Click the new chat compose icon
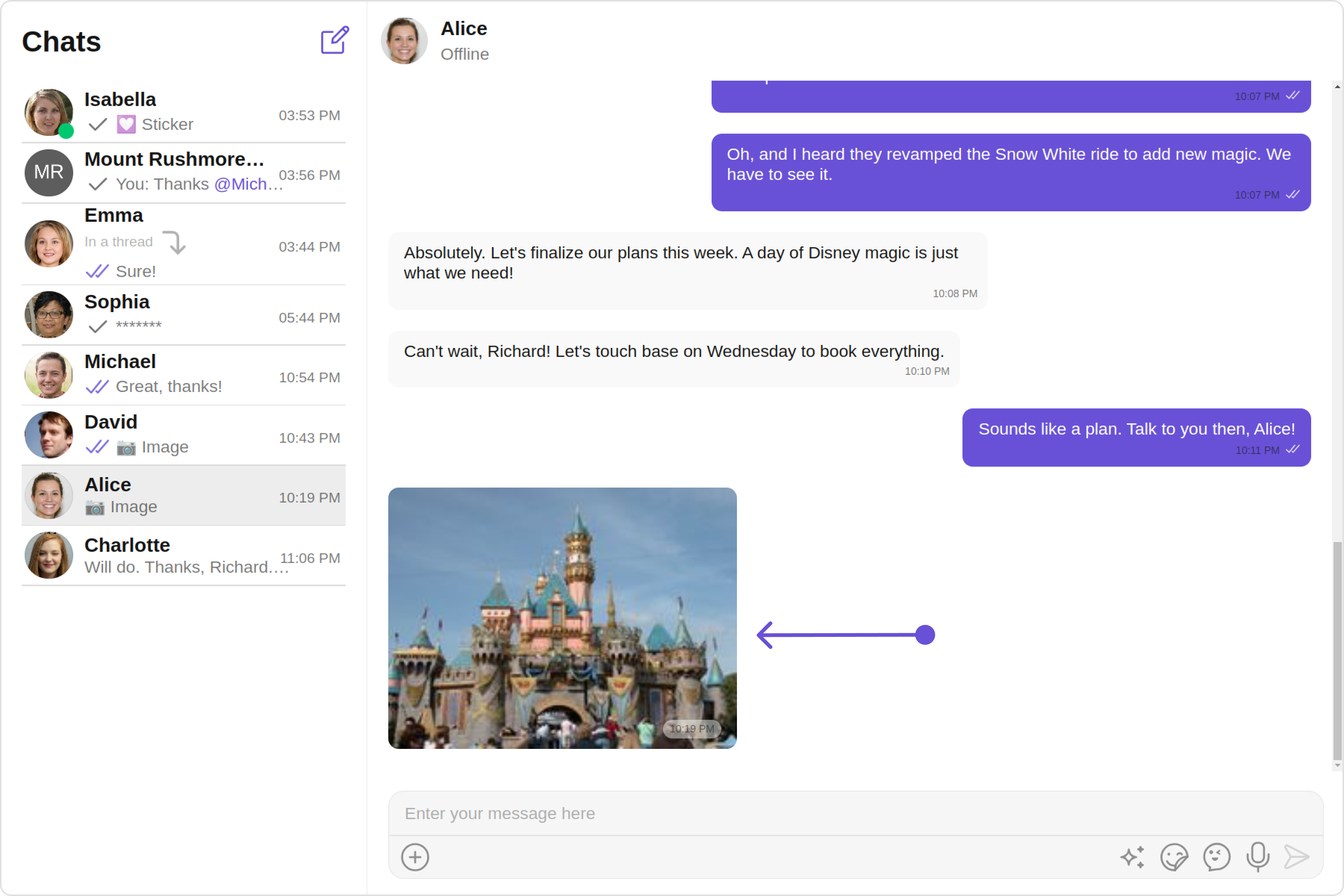 [334, 41]
